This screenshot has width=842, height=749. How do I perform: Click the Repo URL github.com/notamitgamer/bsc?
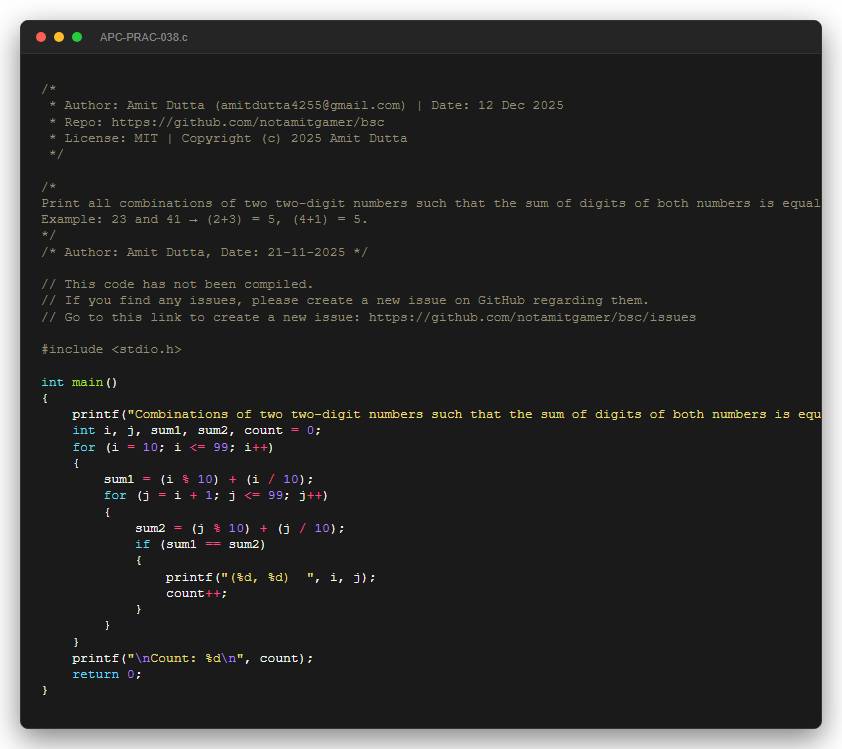[248, 122]
